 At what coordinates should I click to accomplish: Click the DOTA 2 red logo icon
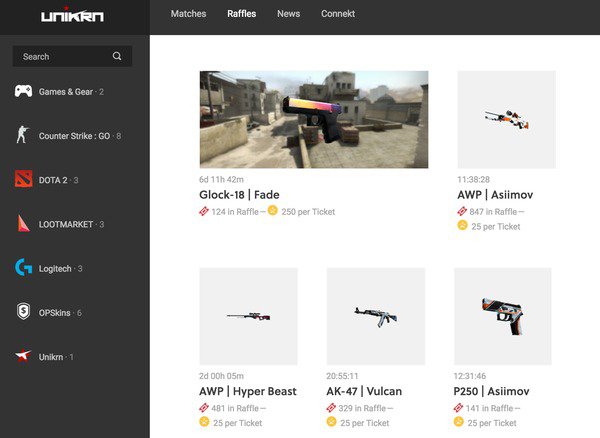pos(23,179)
